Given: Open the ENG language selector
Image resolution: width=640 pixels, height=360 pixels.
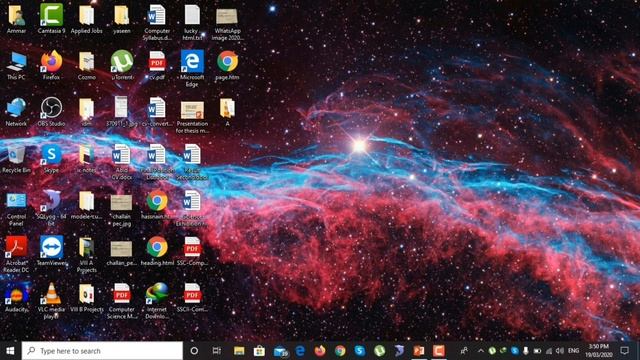Looking at the screenshot, I should point(573,351).
